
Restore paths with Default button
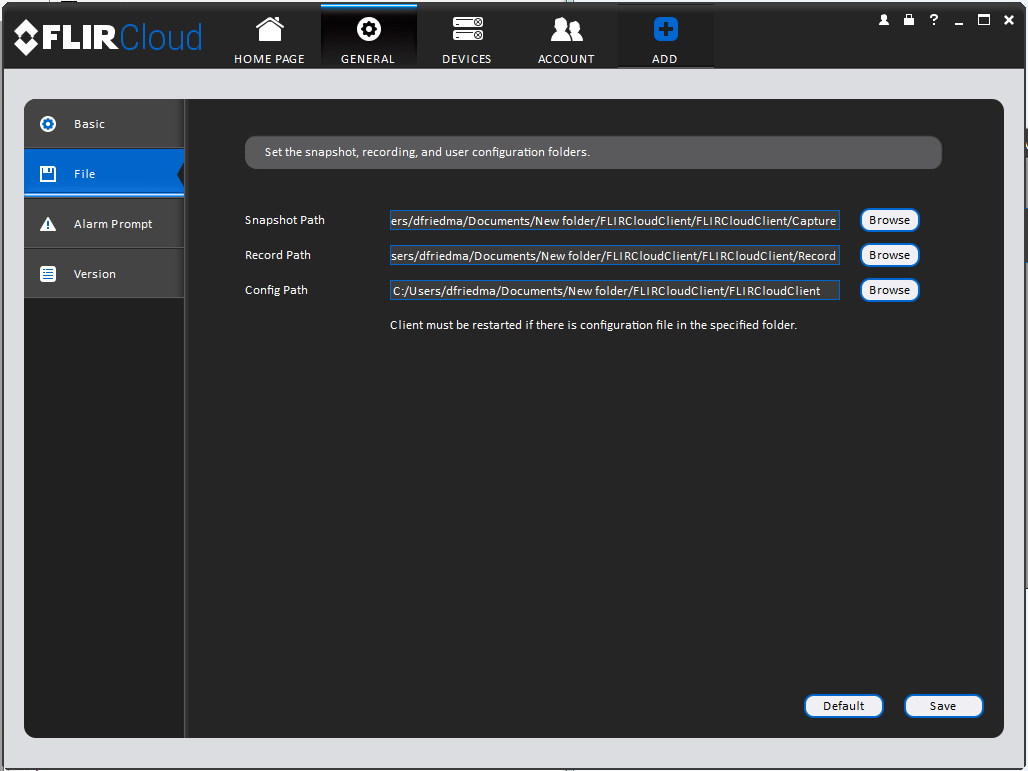(844, 706)
